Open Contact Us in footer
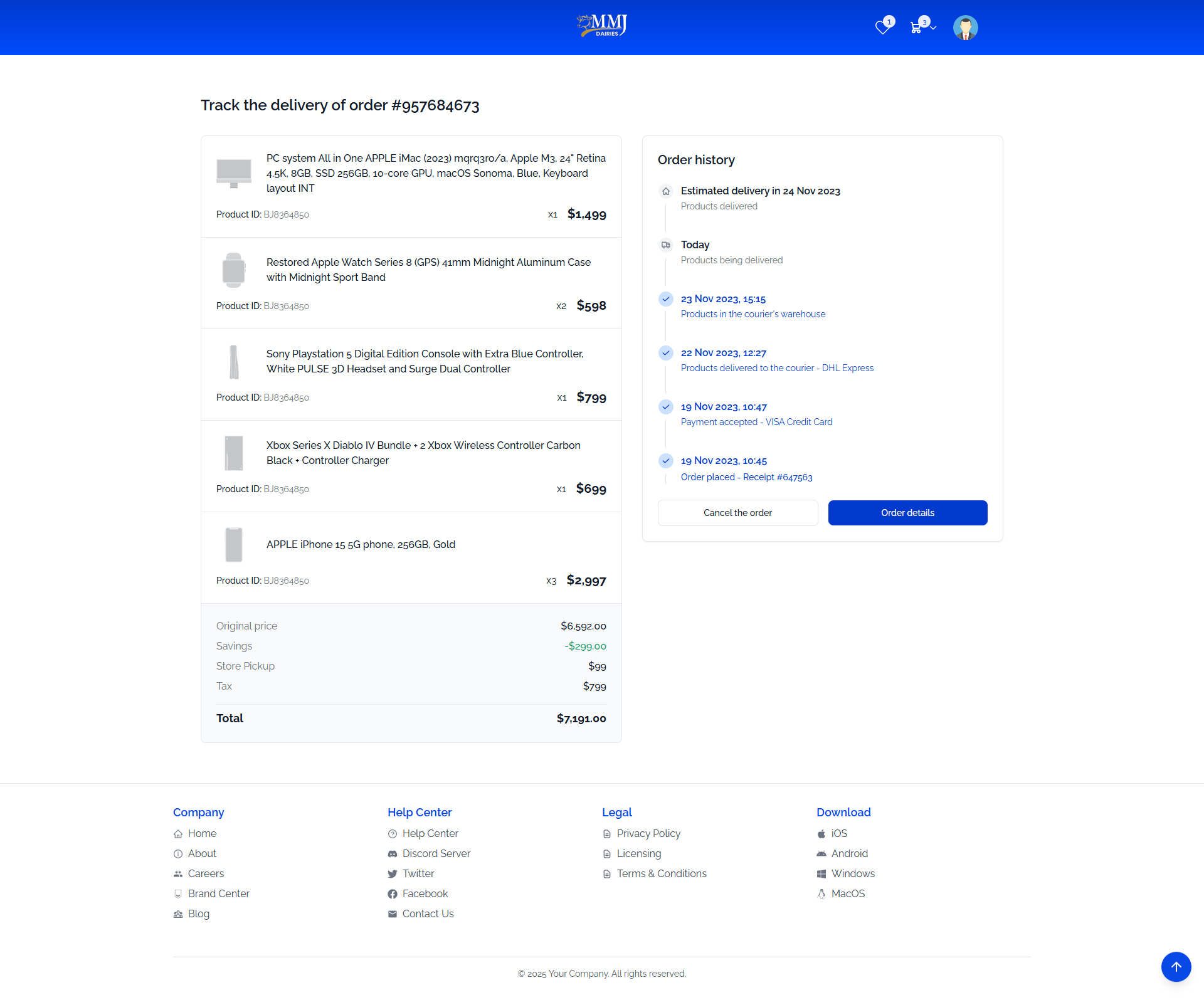The image size is (1204, 1000). [x=428, y=913]
